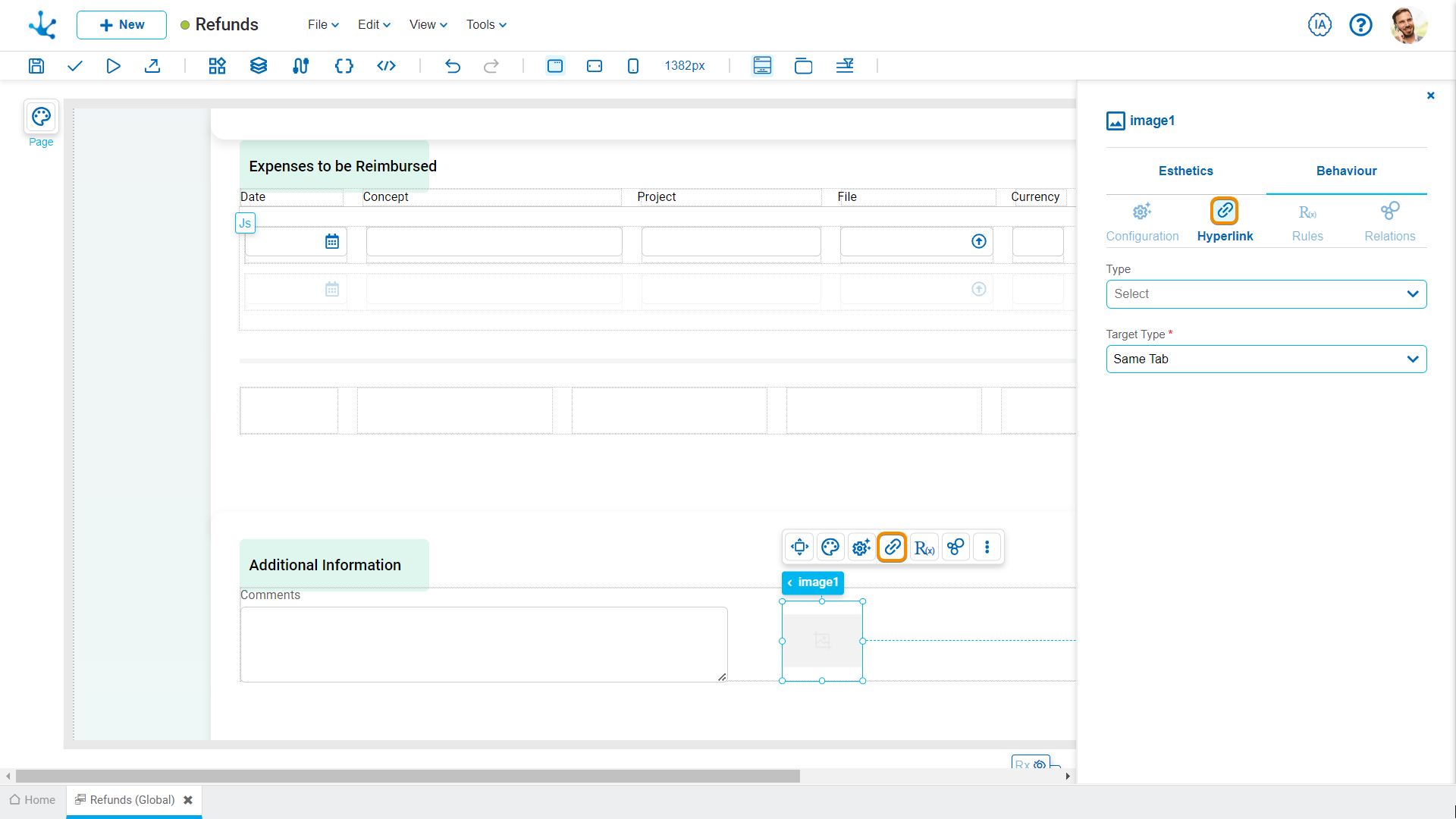Select the New button at top left
This screenshot has width=1456, height=819.
[120, 24]
